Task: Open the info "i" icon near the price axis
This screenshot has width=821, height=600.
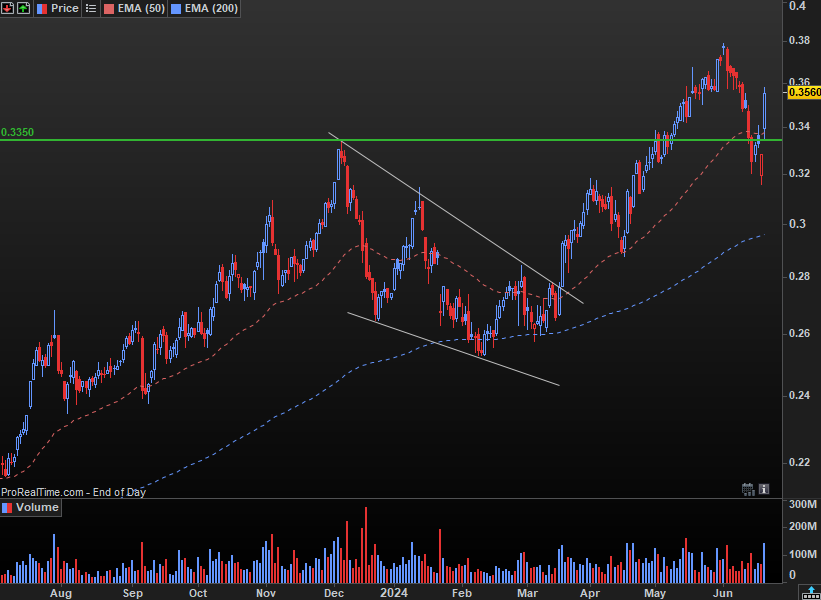Action: click(x=764, y=489)
